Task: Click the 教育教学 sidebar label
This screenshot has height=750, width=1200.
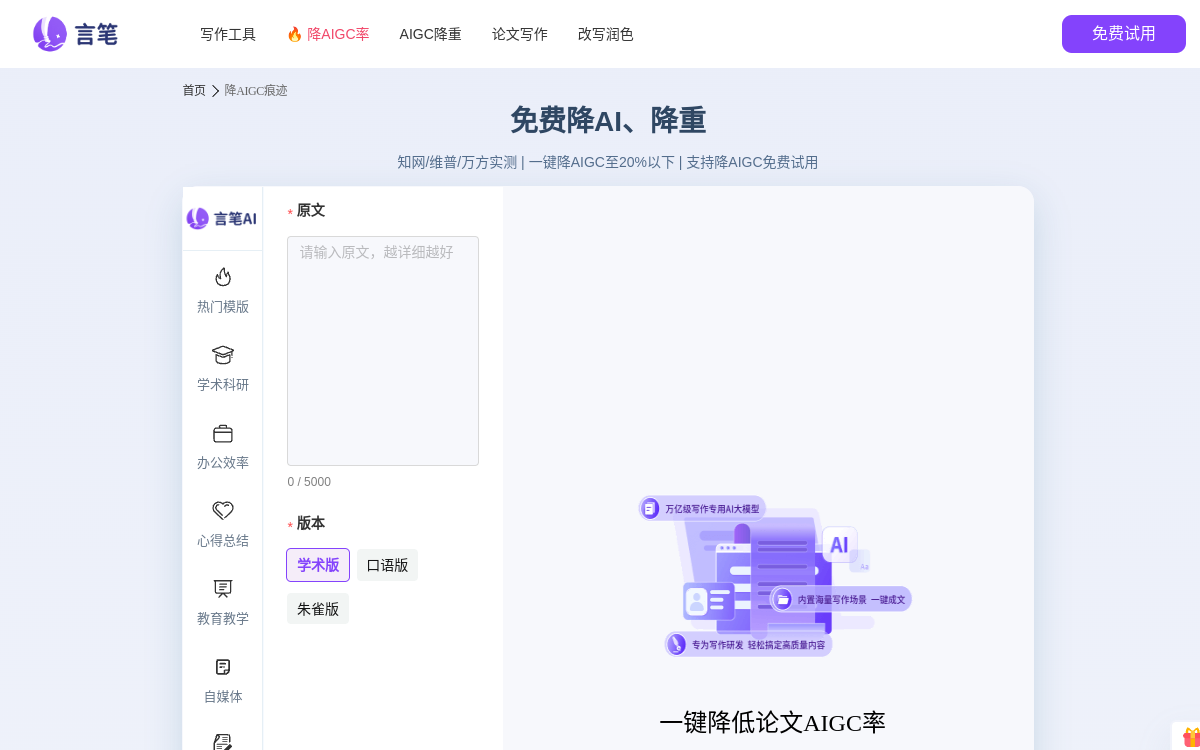Action: click(223, 619)
